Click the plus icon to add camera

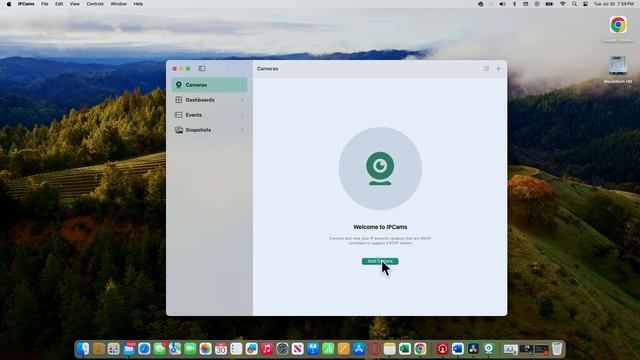(498, 69)
